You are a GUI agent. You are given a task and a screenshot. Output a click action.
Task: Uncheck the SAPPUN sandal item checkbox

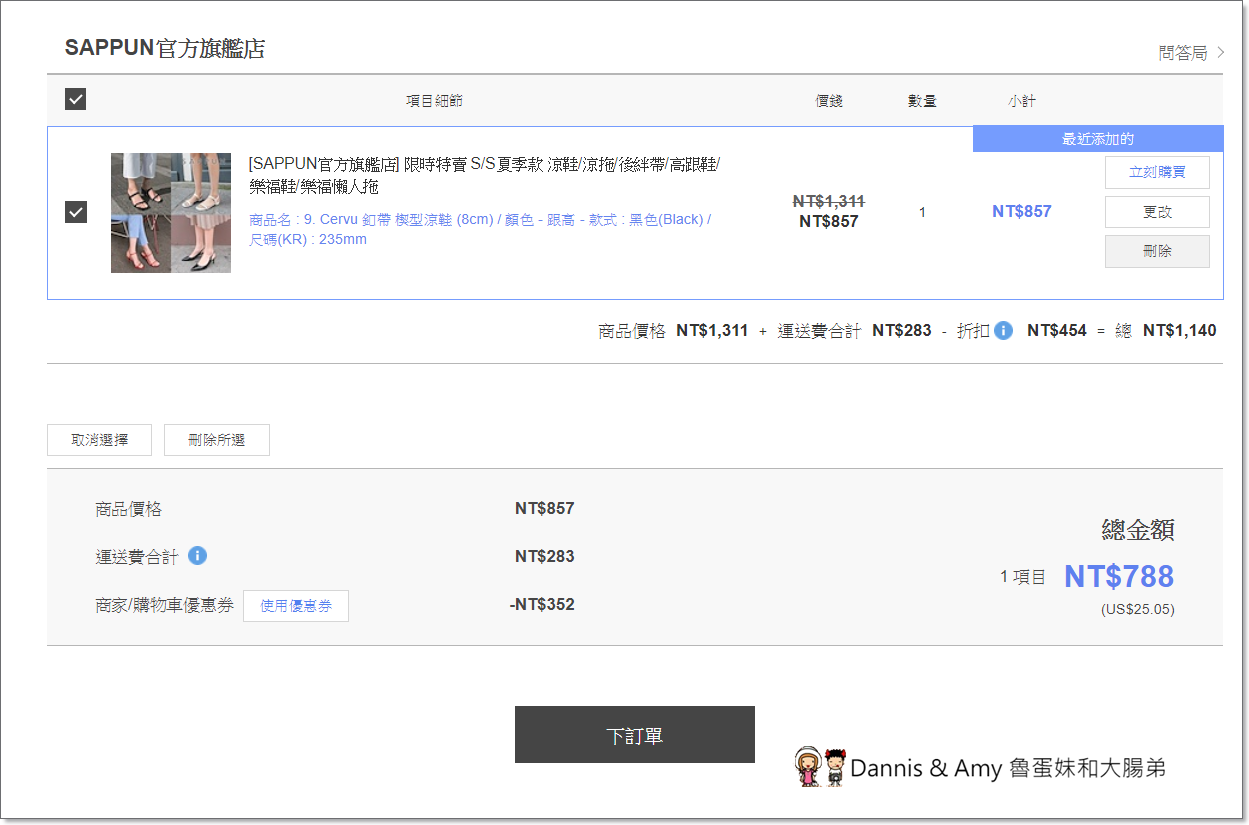click(x=76, y=212)
